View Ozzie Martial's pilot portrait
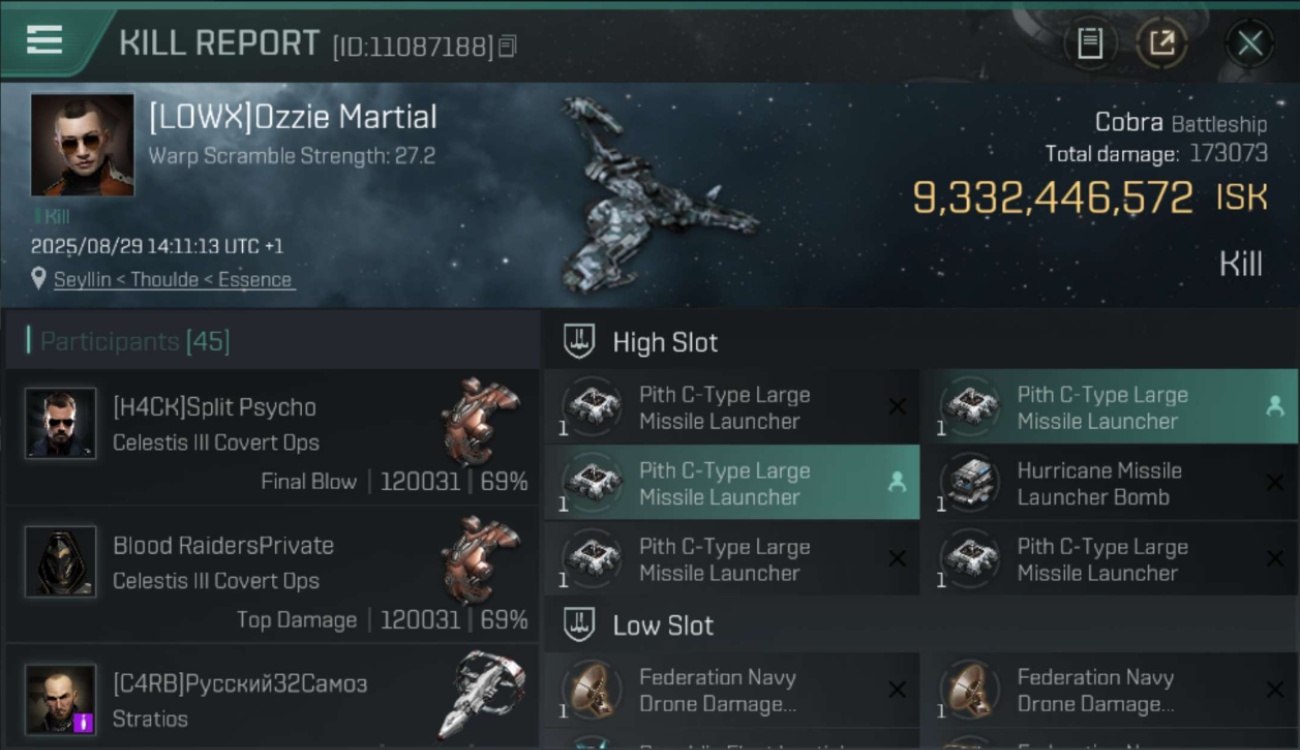The width and height of the screenshot is (1300, 750). click(x=82, y=145)
